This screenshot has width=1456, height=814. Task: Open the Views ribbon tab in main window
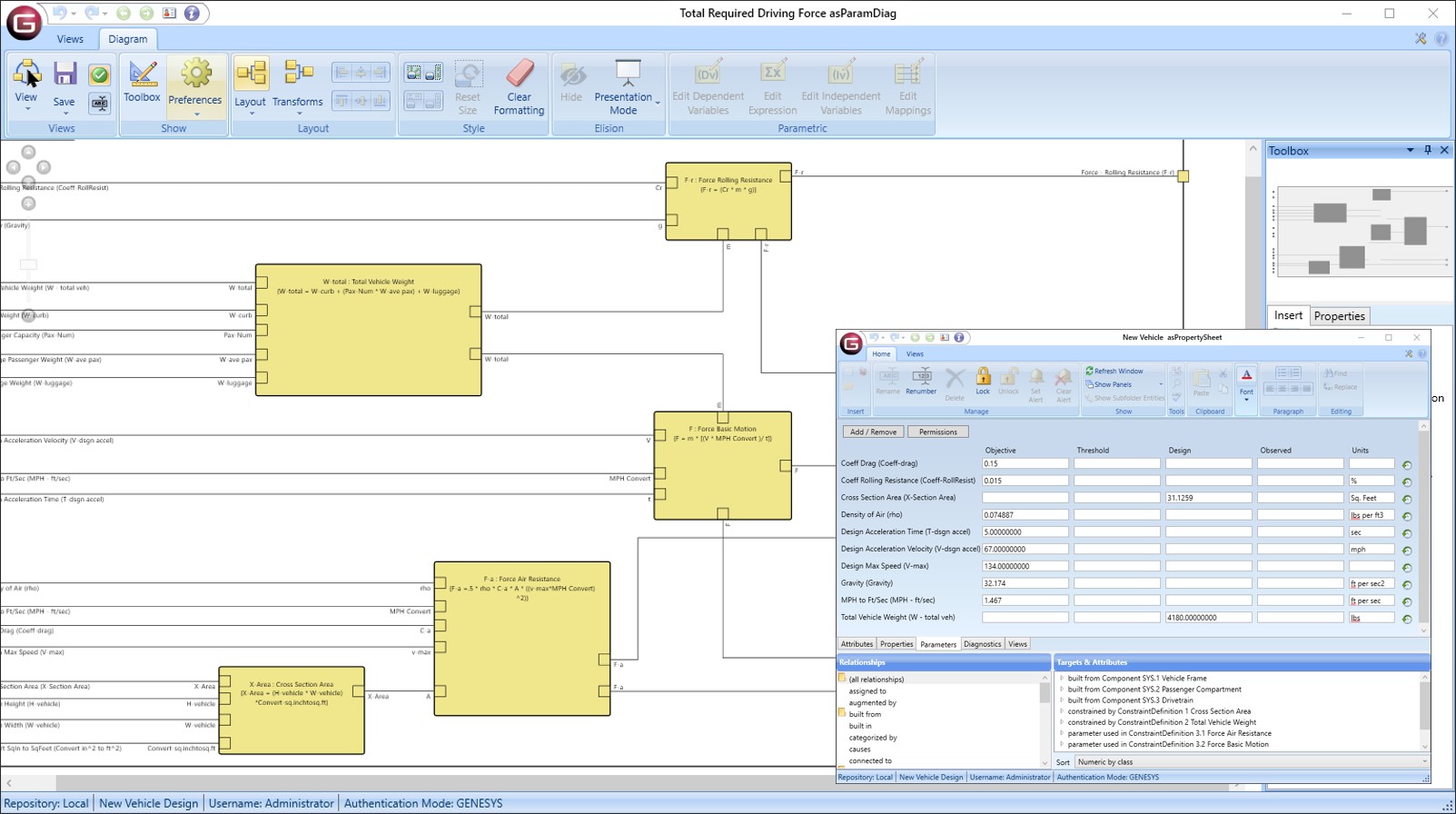pos(70,39)
